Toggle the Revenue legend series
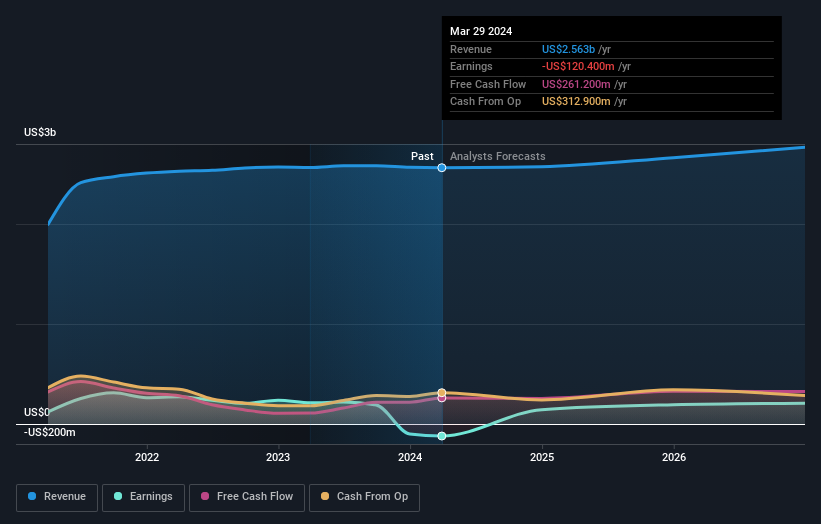The width and height of the screenshot is (821, 524). 57,497
